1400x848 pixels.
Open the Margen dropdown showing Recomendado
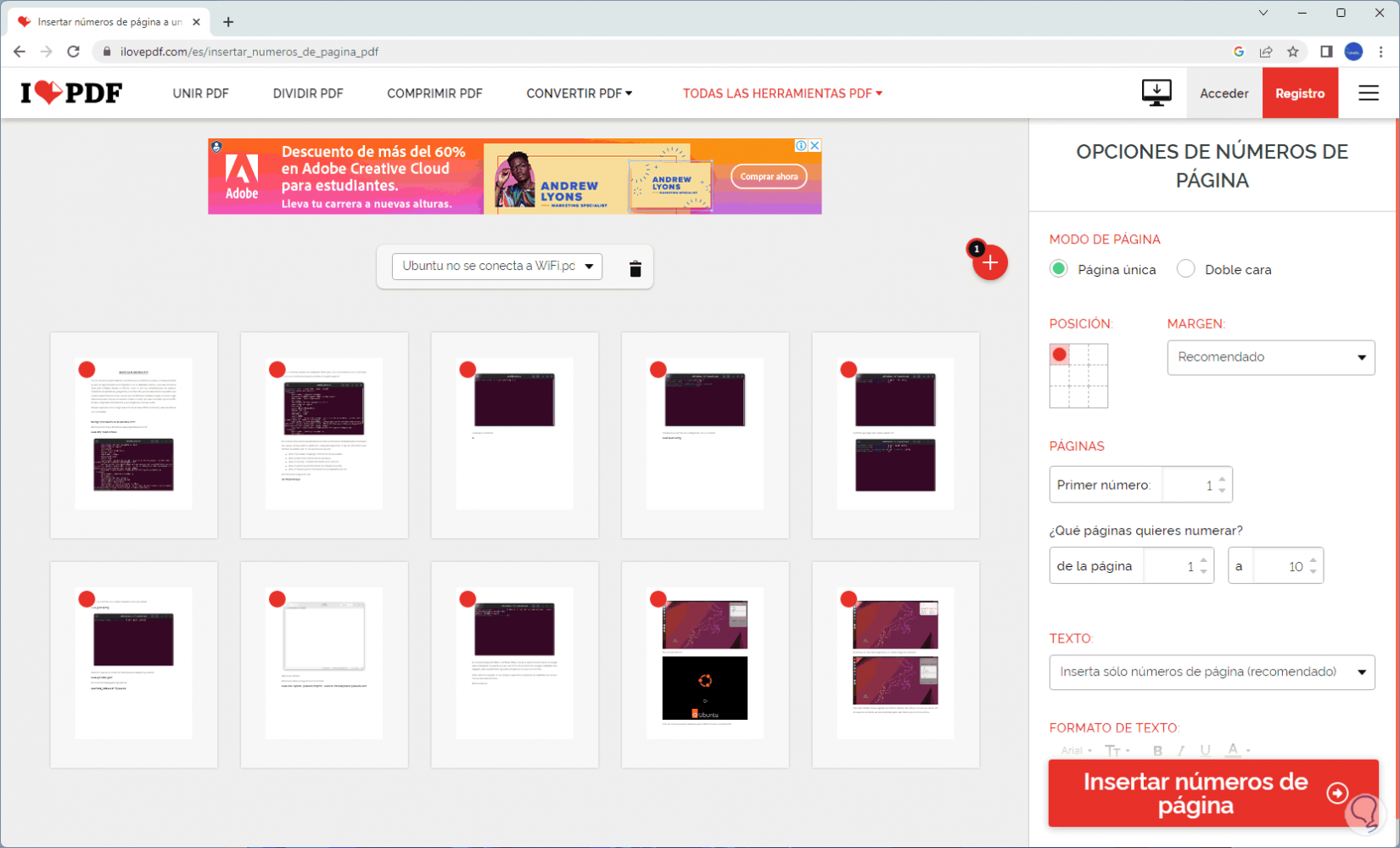click(x=1270, y=357)
